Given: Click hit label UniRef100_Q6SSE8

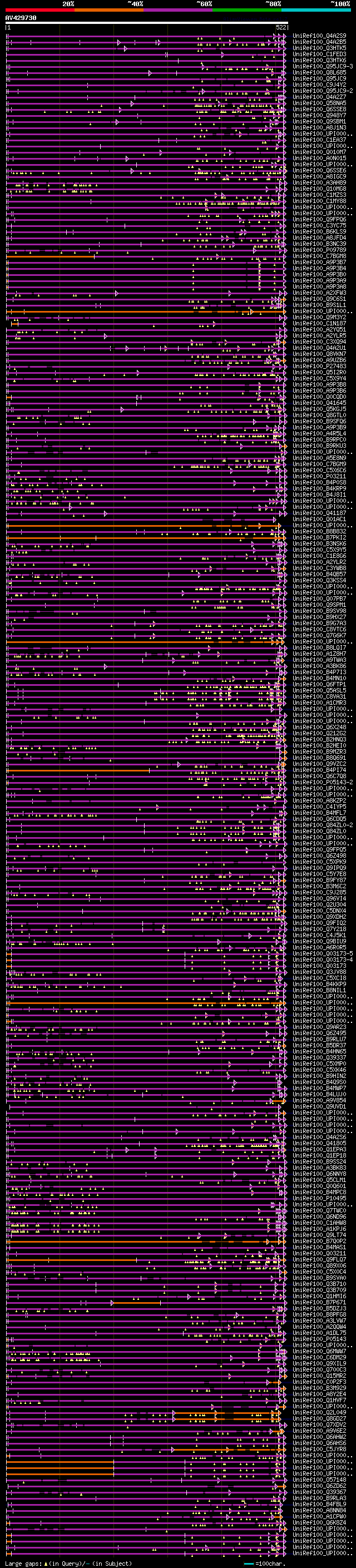Looking at the screenshot, I should click(x=319, y=109).
